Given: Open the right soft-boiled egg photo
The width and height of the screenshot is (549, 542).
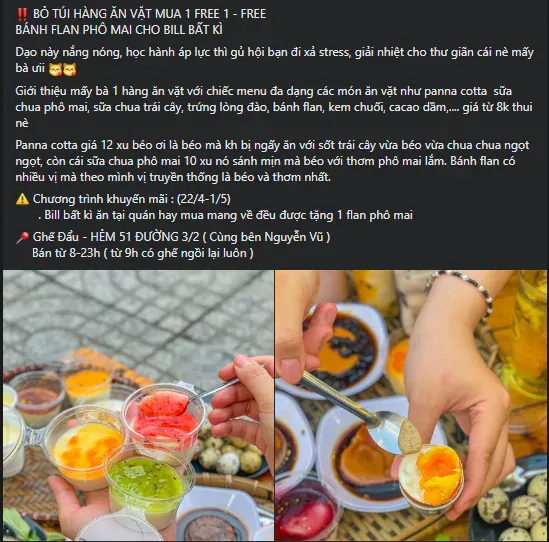Looking at the screenshot, I should pyautogui.click(x=411, y=405).
